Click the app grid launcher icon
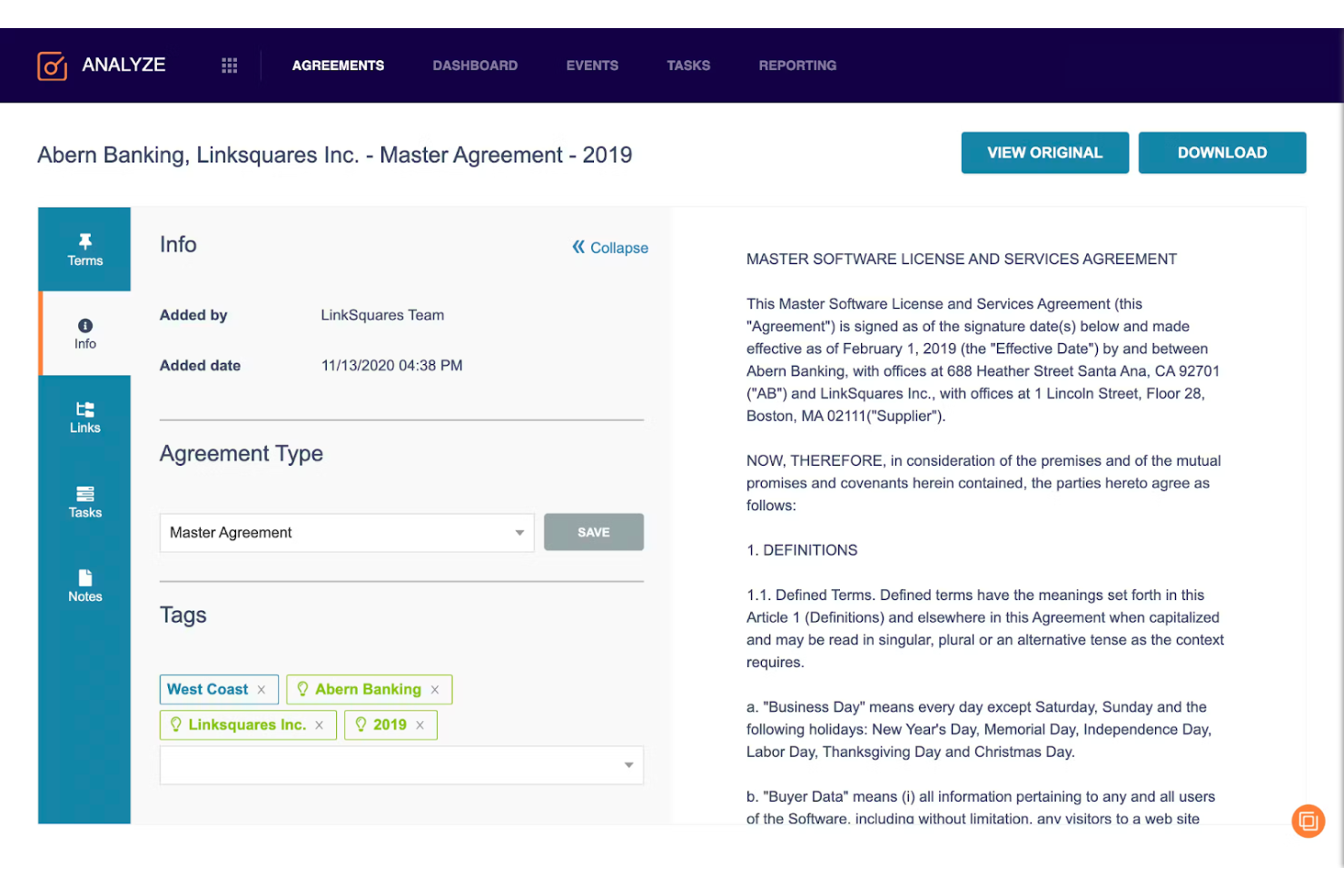This screenshot has width=1344, height=896. 229,64
